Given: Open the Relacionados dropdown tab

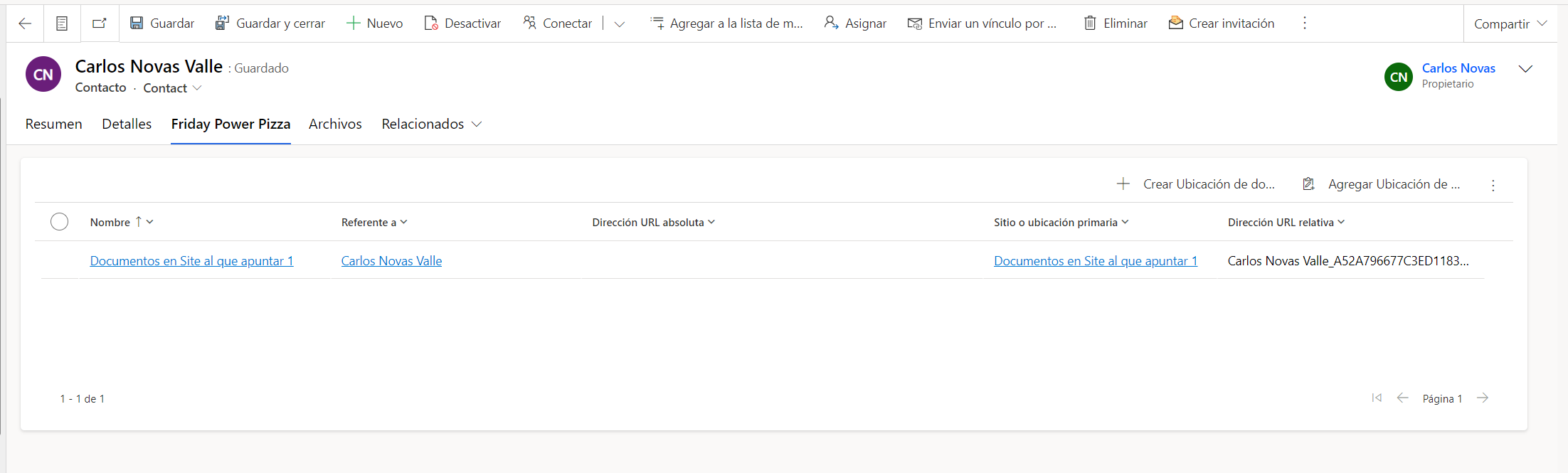Looking at the screenshot, I should pyautogui.click(x=432, y=124).
